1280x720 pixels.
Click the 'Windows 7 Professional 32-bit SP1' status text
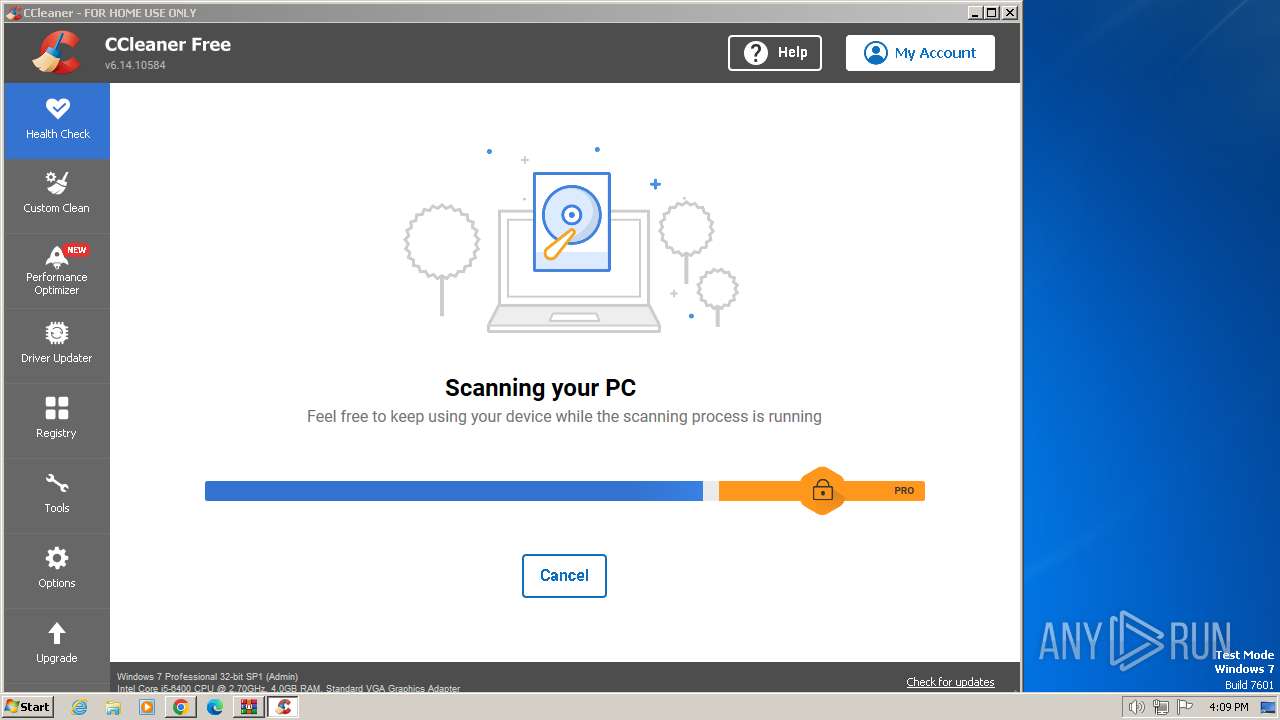pos(207,677)
